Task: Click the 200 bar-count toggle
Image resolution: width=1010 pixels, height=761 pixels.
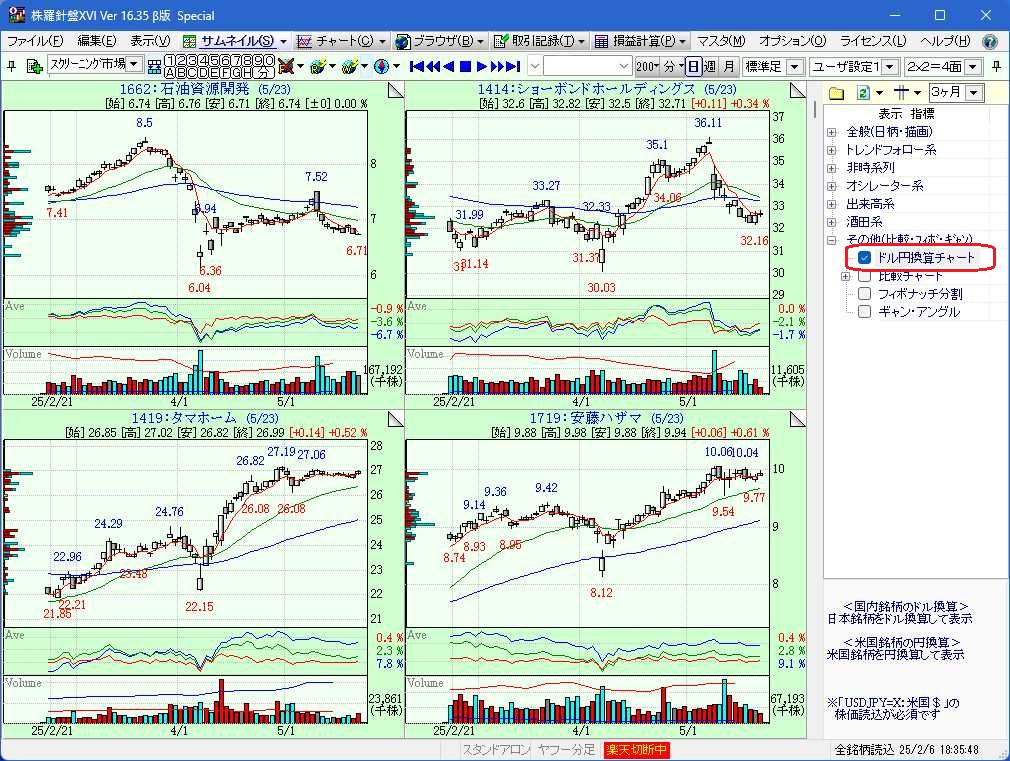Action: 647,66
